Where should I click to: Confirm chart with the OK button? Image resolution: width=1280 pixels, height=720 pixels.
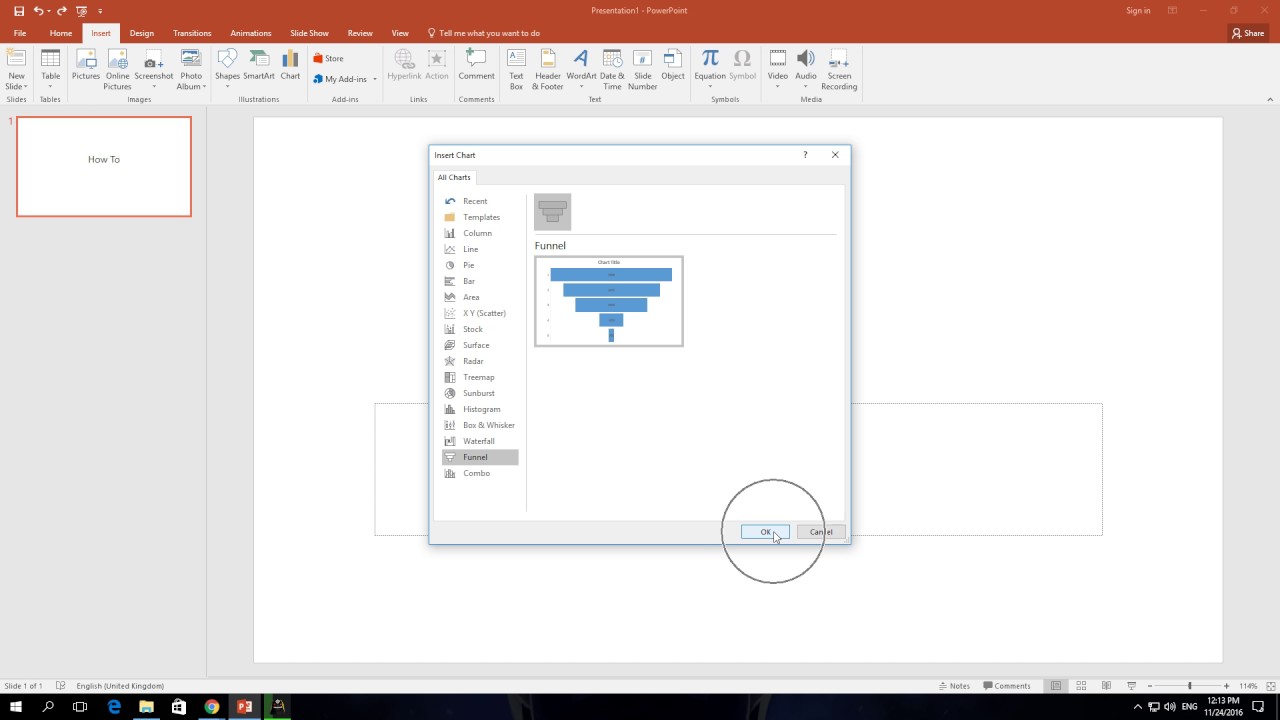tap(765, 532)
